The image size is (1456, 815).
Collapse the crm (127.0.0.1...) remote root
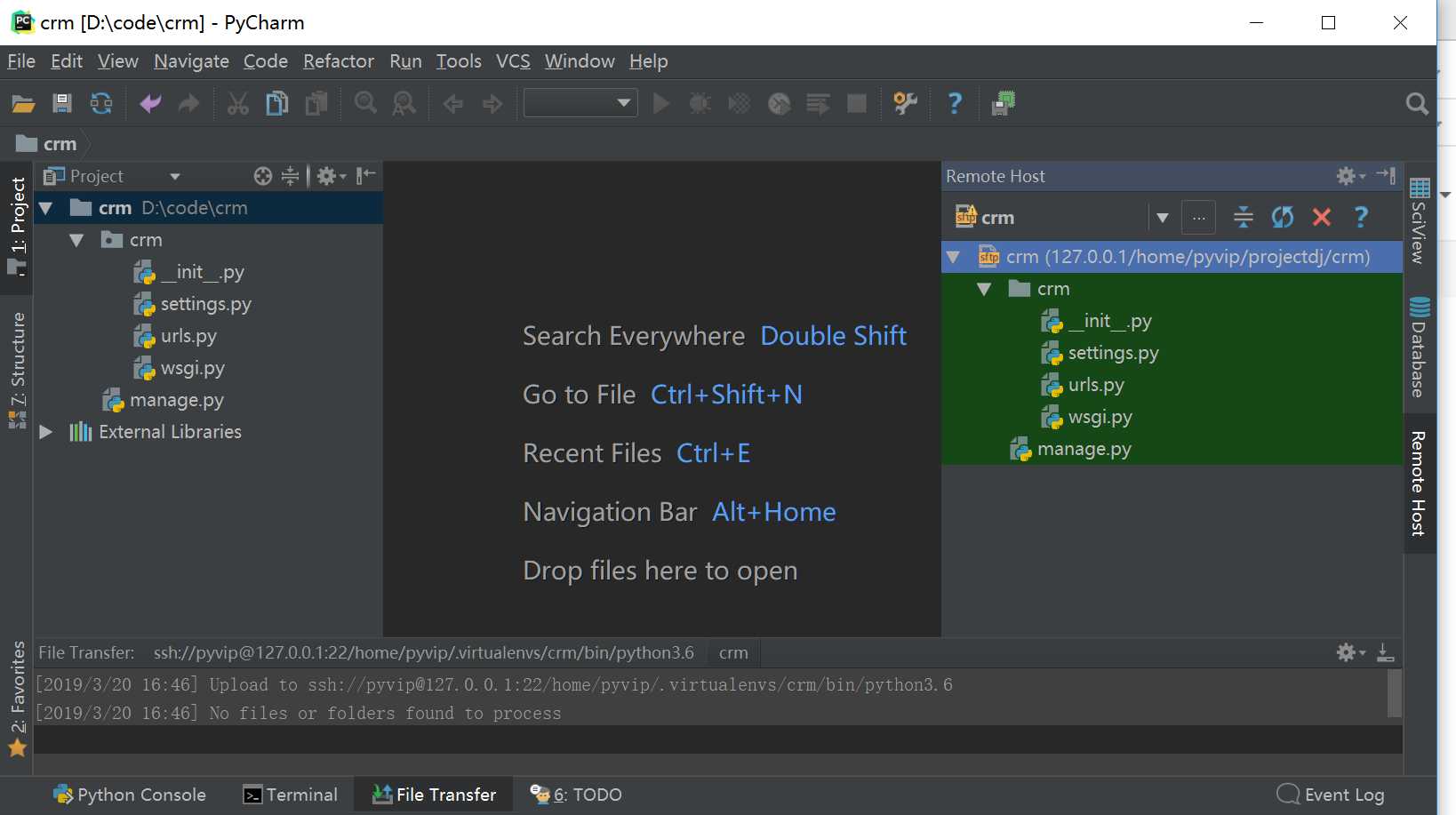[954, 258]
